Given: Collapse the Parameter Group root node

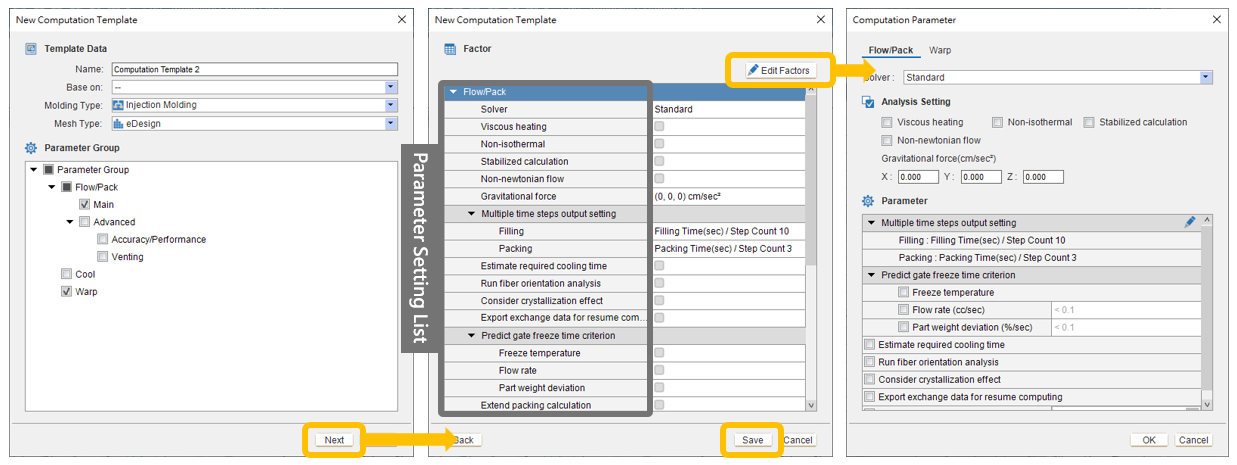Looking at the screenshot, I should tap(34, 170).
